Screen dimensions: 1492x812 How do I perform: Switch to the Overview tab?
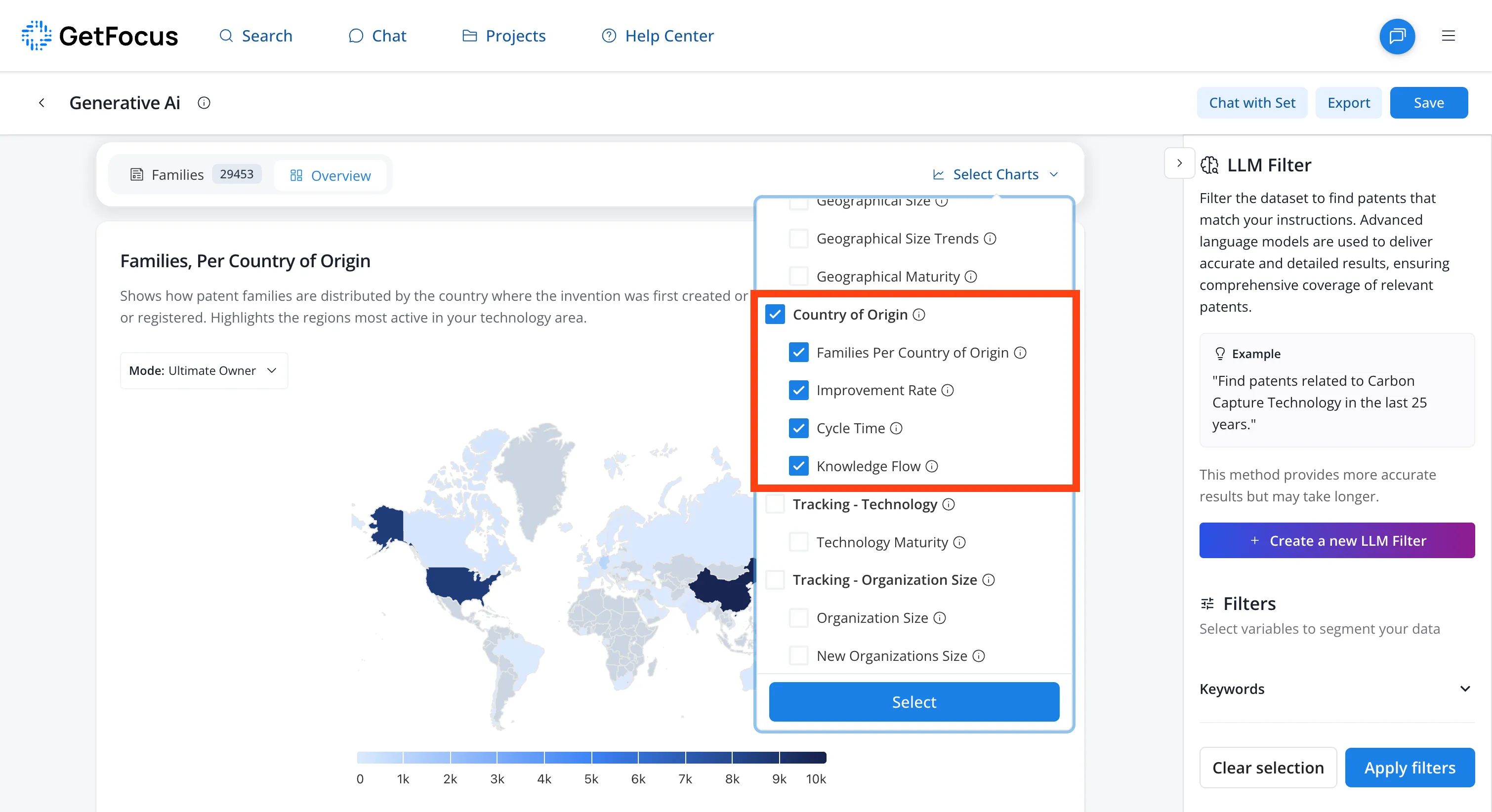330,175
